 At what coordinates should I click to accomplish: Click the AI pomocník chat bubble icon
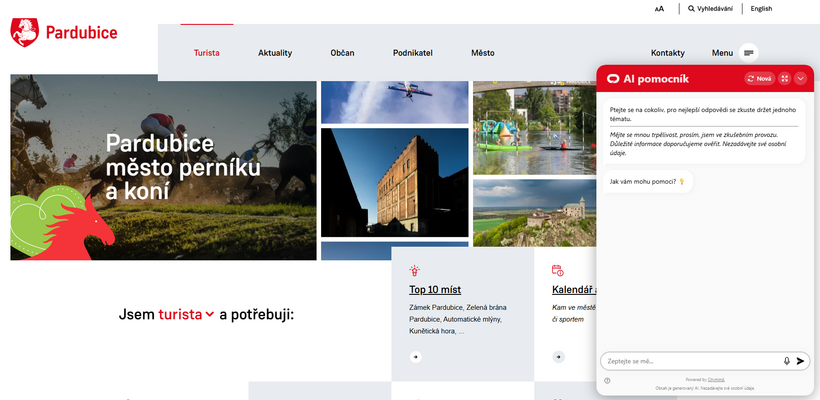(x=612, y=79)
